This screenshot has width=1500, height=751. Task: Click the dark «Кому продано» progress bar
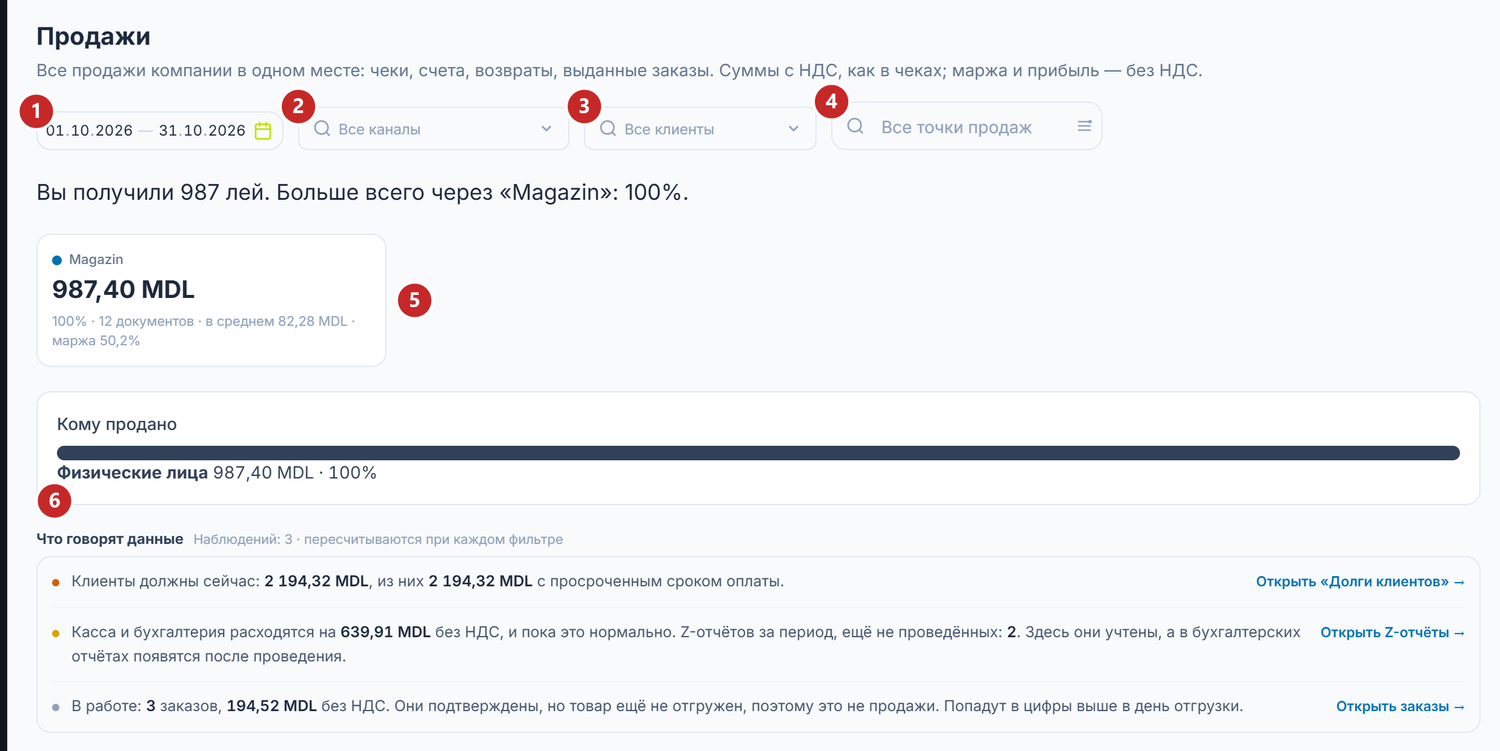pos(758,453)
